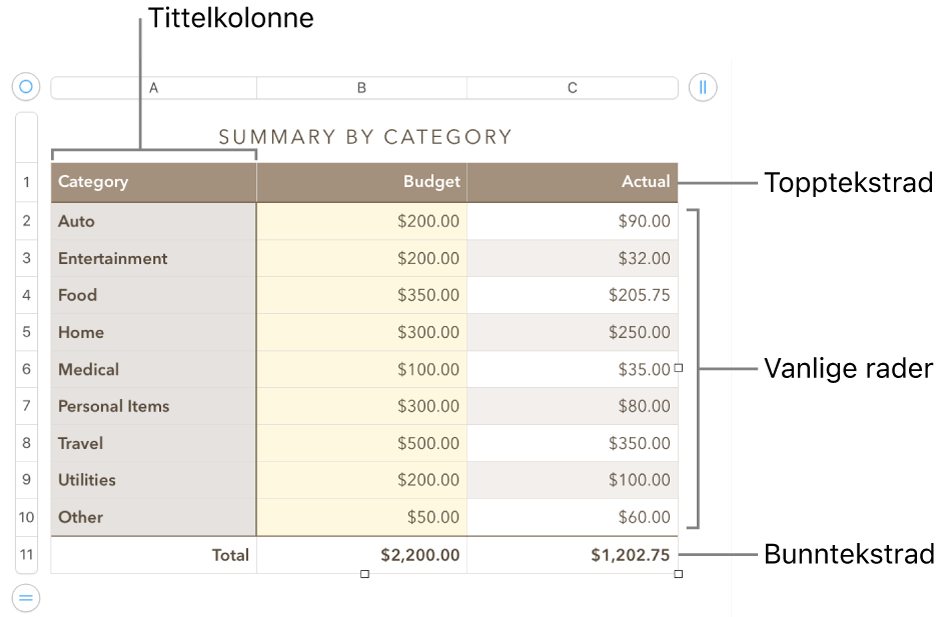This screenshot has width=947, height=617.
Task: Select column C header tab
Action: (x=572, y=88)
